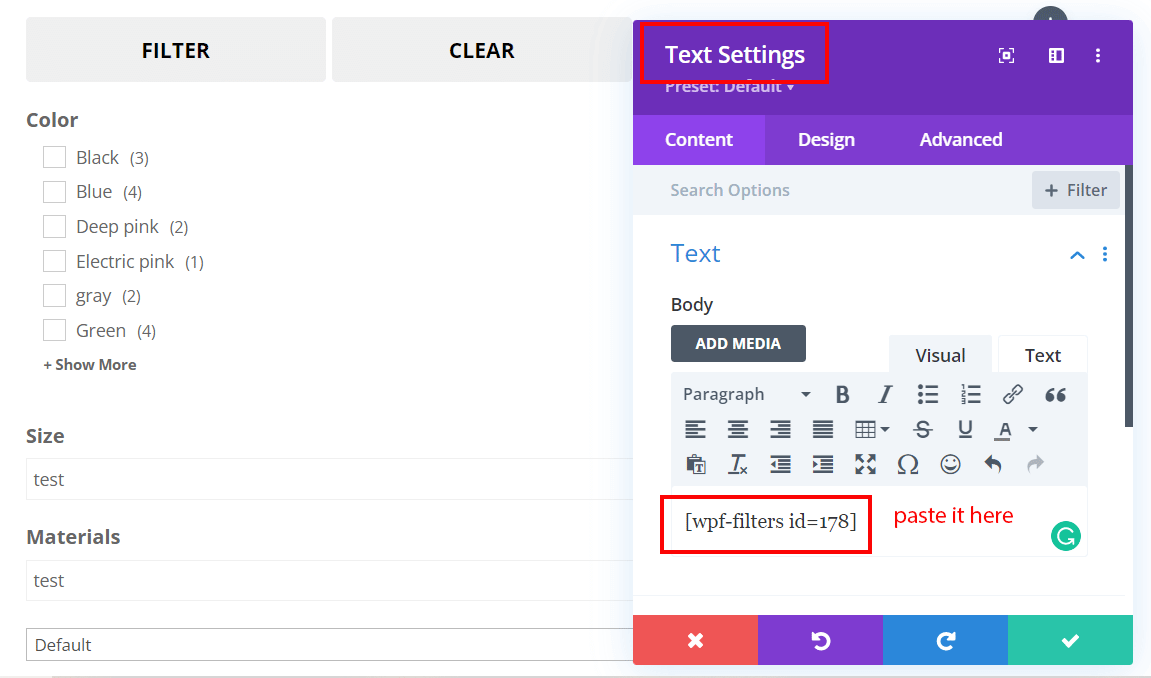The width and height of the screenshot is (1151, 678).
Task: Open the Materials filter dropdown
Action: click(329, 580)
